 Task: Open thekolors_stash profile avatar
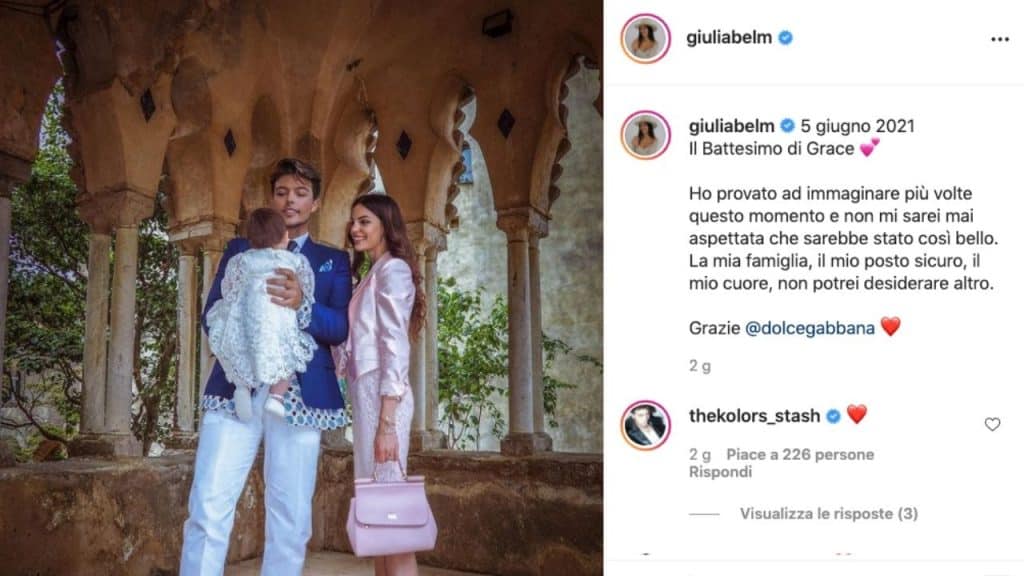[645, 426]
